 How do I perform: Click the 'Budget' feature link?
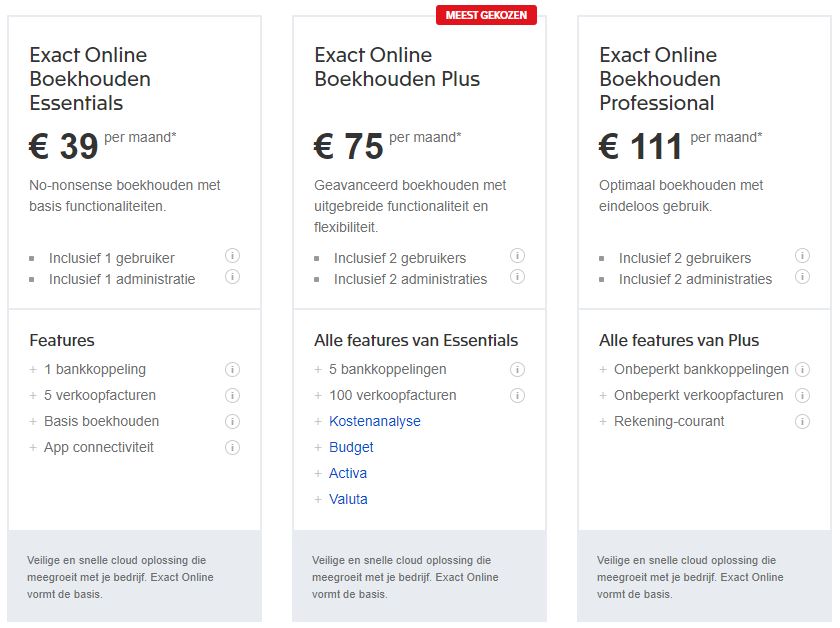(351, 447)
